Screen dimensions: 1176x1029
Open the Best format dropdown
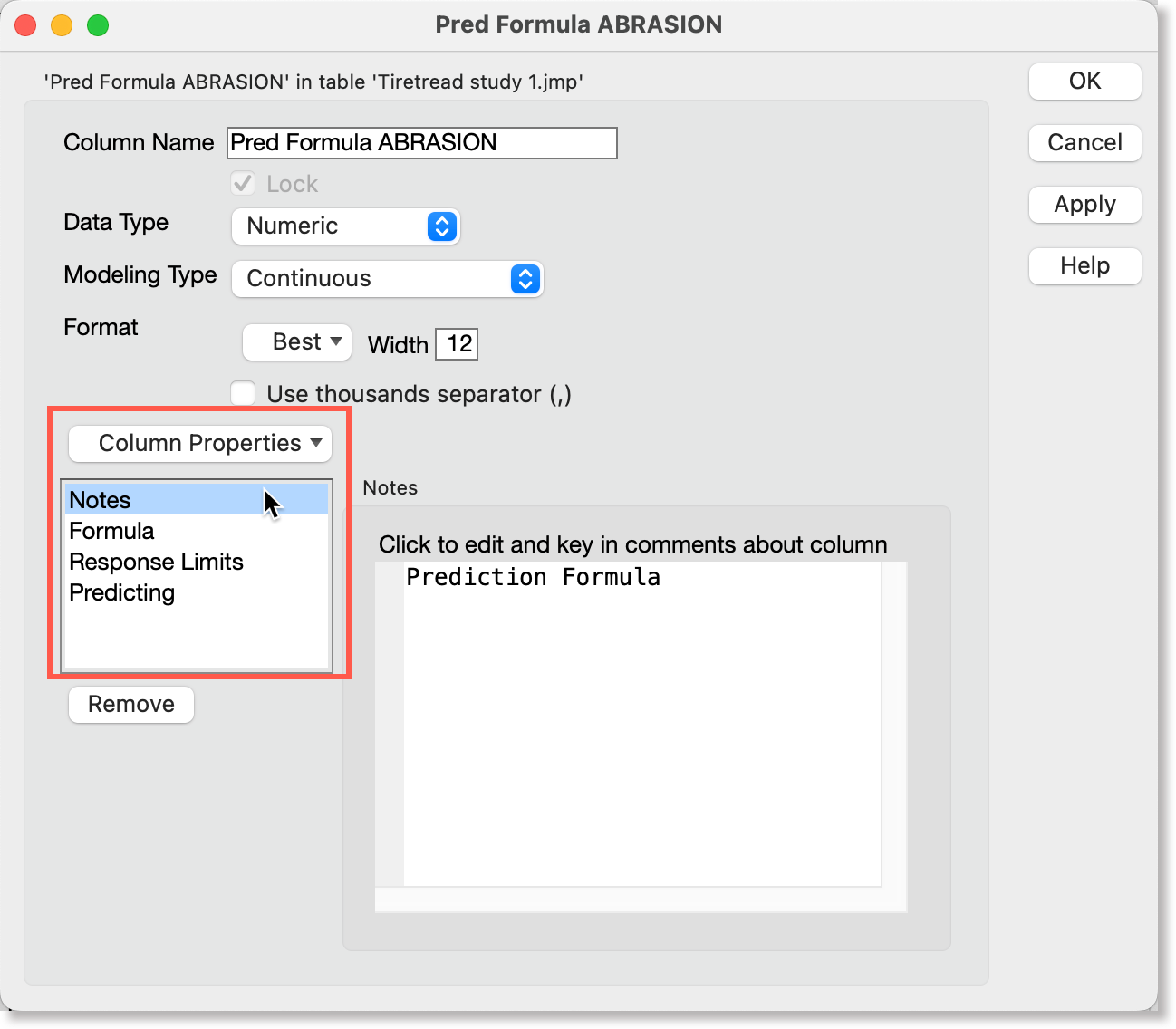pos(297,342)
